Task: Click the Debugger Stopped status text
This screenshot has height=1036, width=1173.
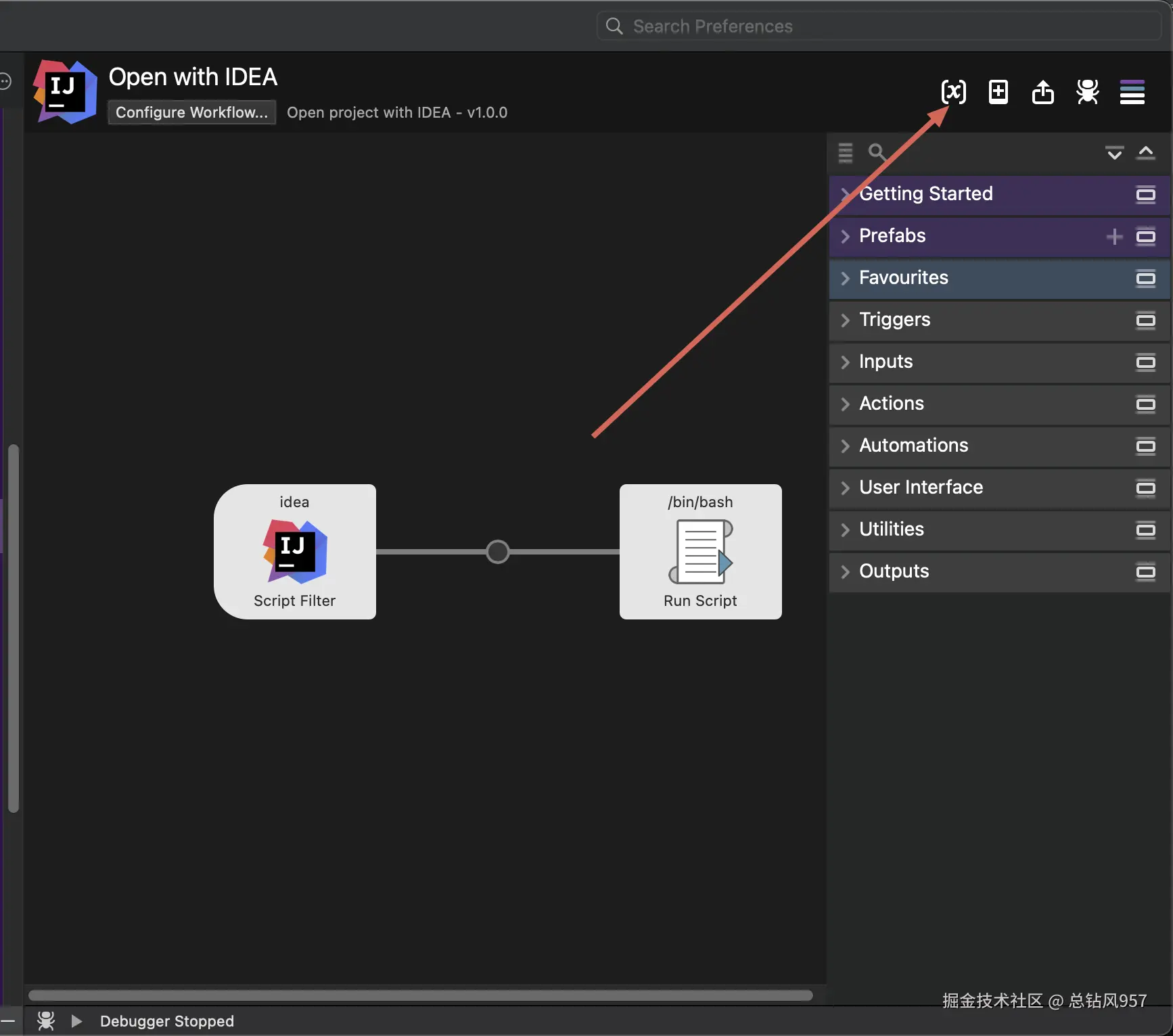Action: click(167, 1020)
